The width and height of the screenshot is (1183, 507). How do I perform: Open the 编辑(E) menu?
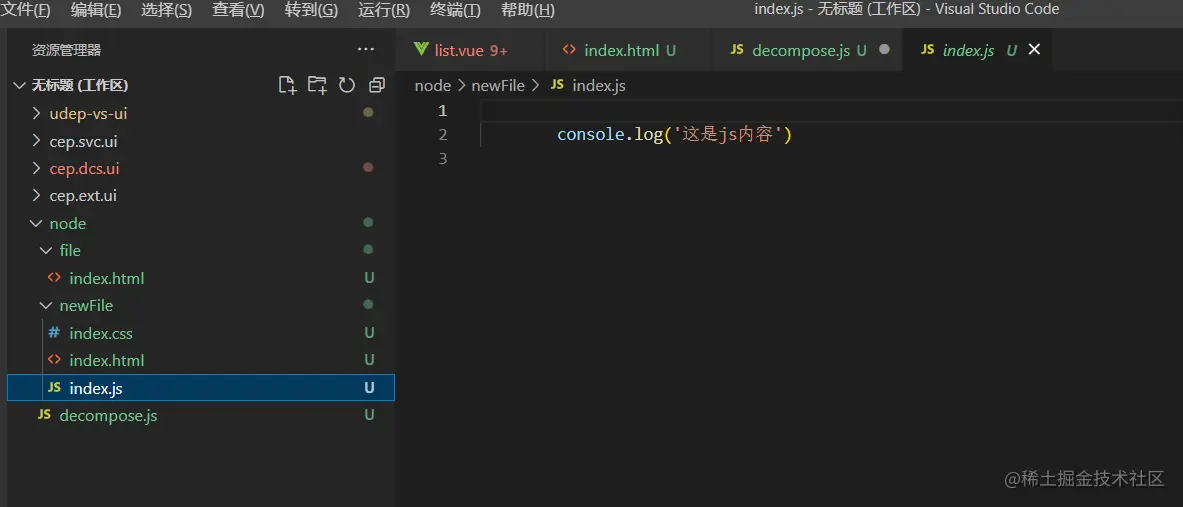96,10
